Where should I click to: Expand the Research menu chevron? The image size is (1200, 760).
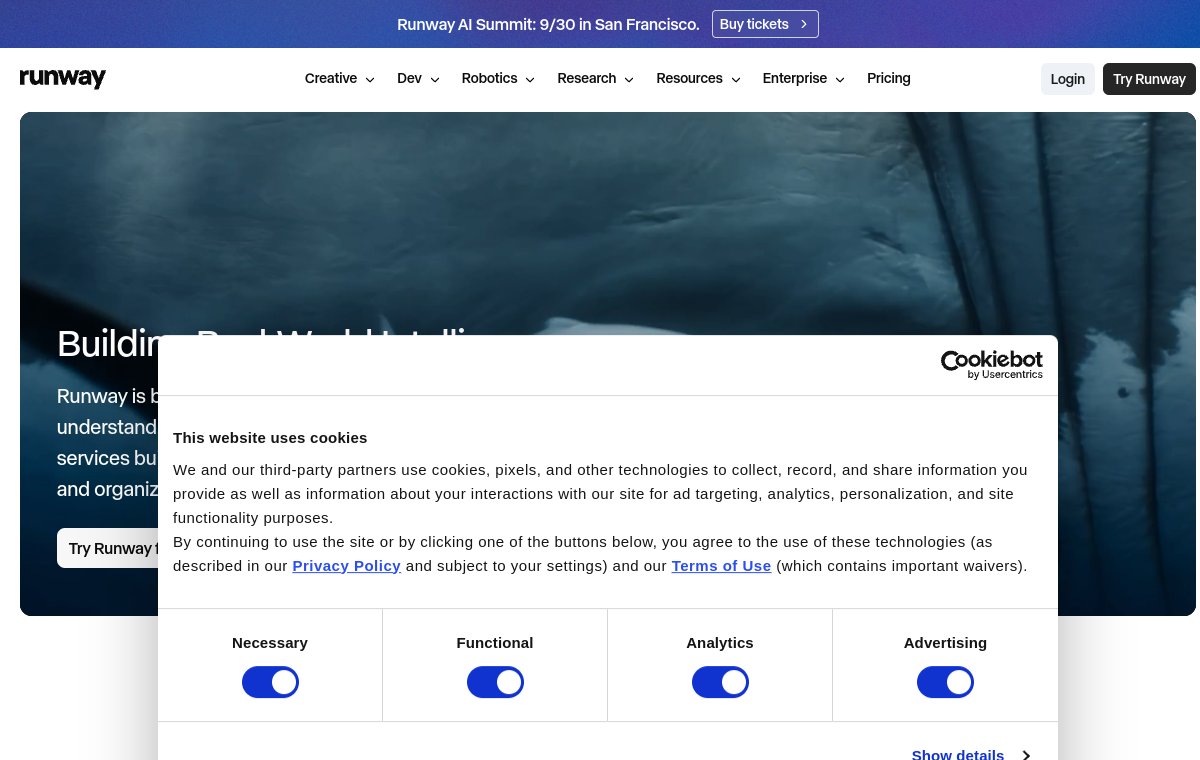pos(629,80)
